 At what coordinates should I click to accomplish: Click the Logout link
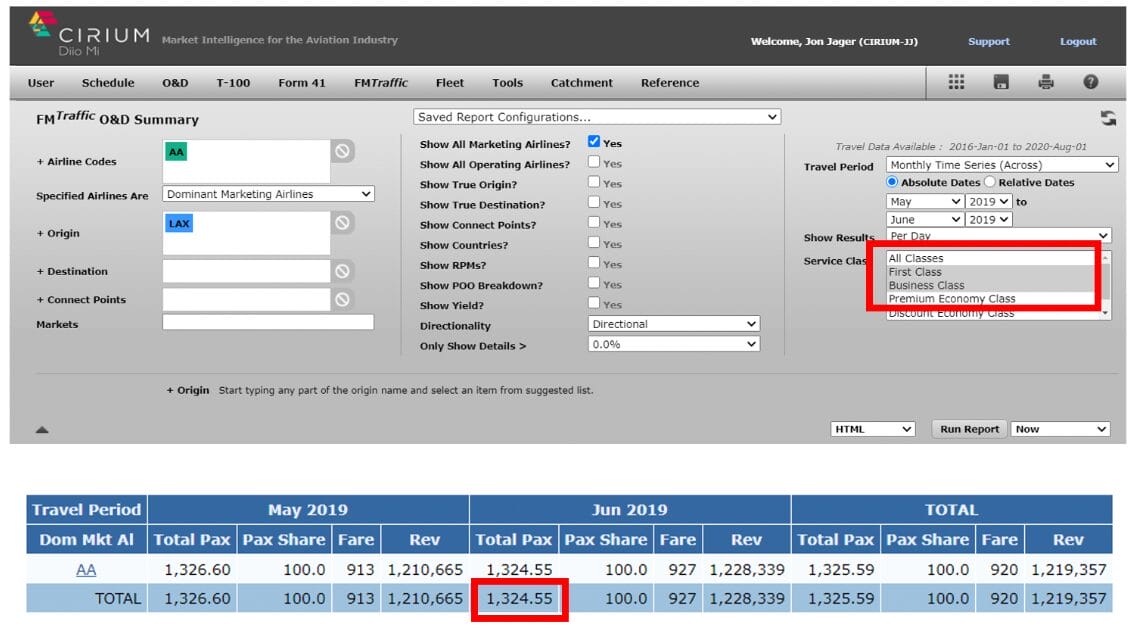(1078, 42)
